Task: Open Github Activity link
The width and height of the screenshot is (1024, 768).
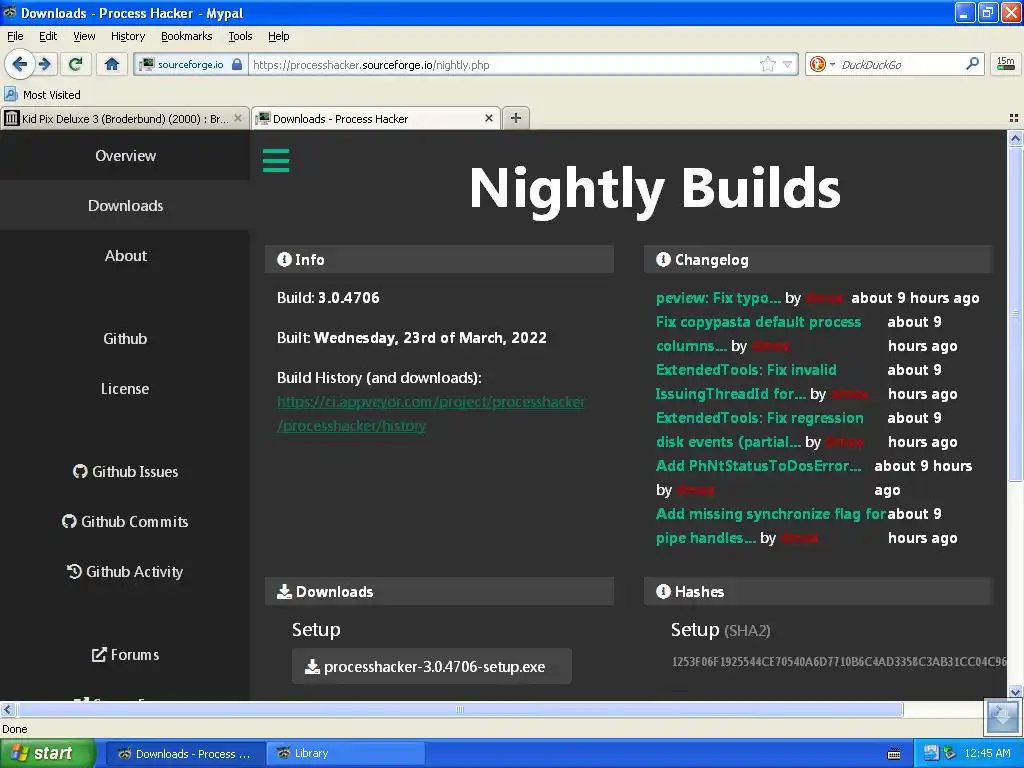Action: click(125, 571)
